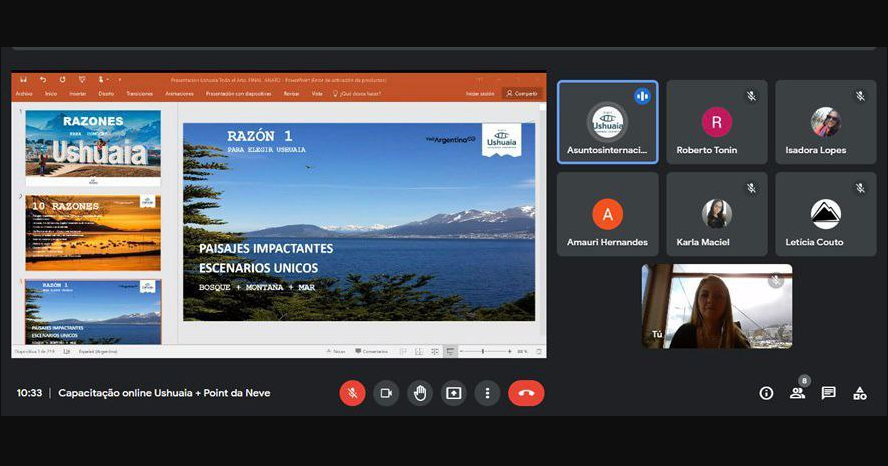888x466 pixels.
Task: Click the zoom percentage value
Action: (x=522, y=352)
